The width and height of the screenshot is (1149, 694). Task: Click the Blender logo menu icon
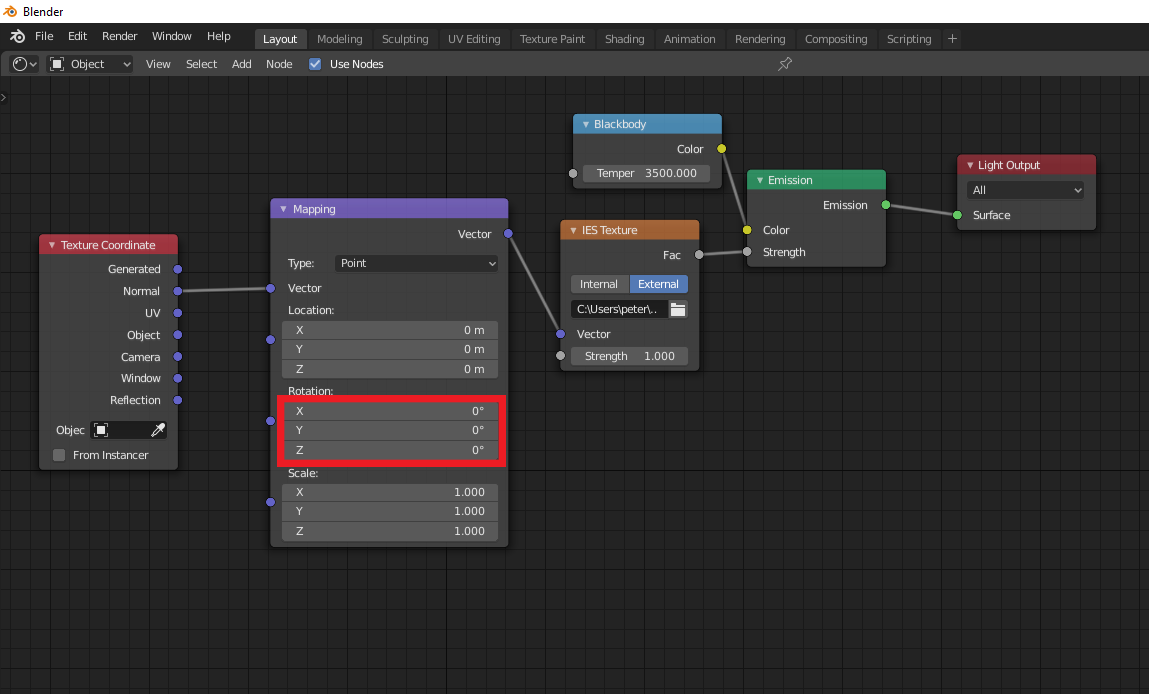tap(18, 37)
